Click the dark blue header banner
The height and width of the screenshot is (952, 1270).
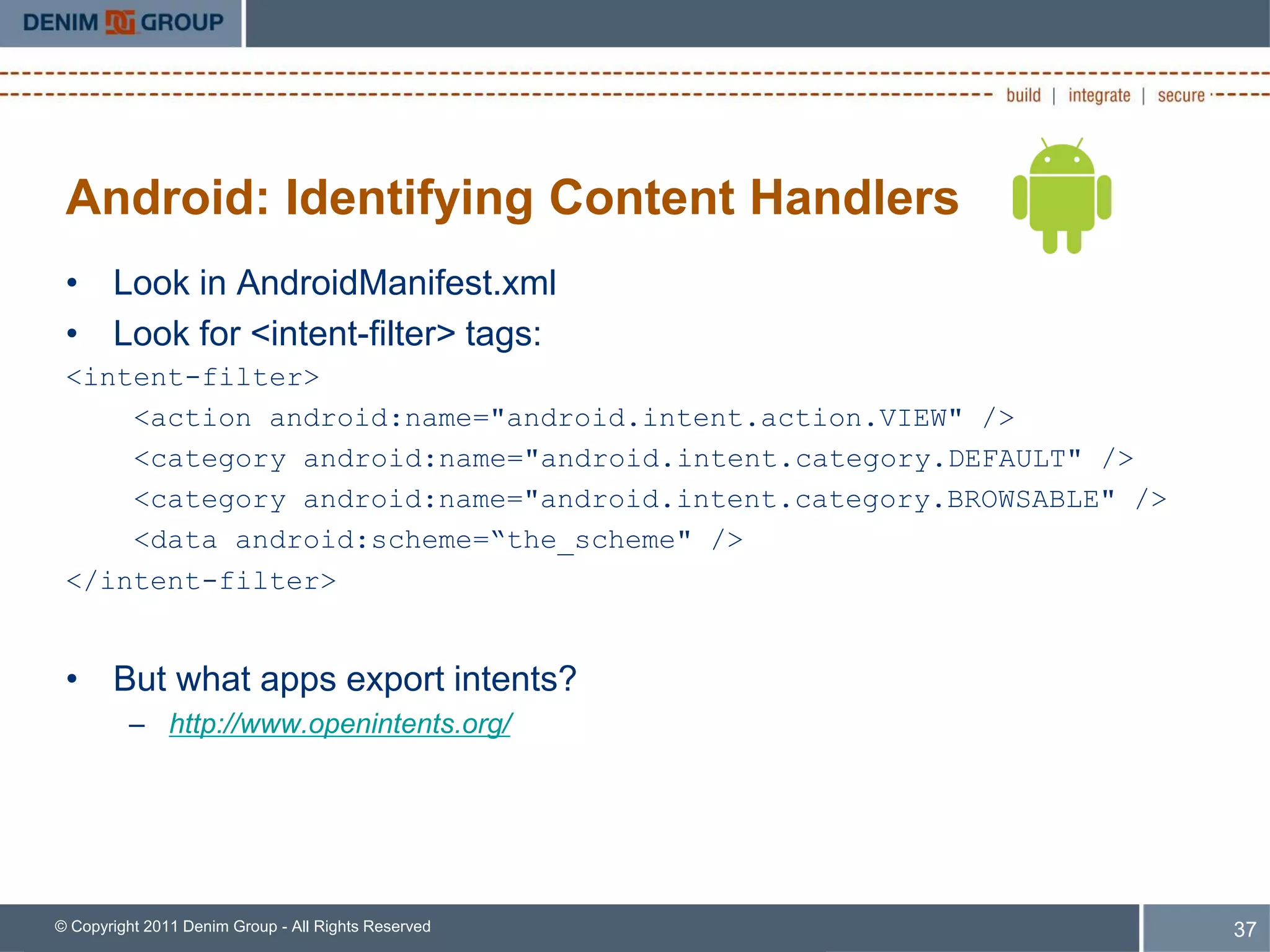pos(757,23)
